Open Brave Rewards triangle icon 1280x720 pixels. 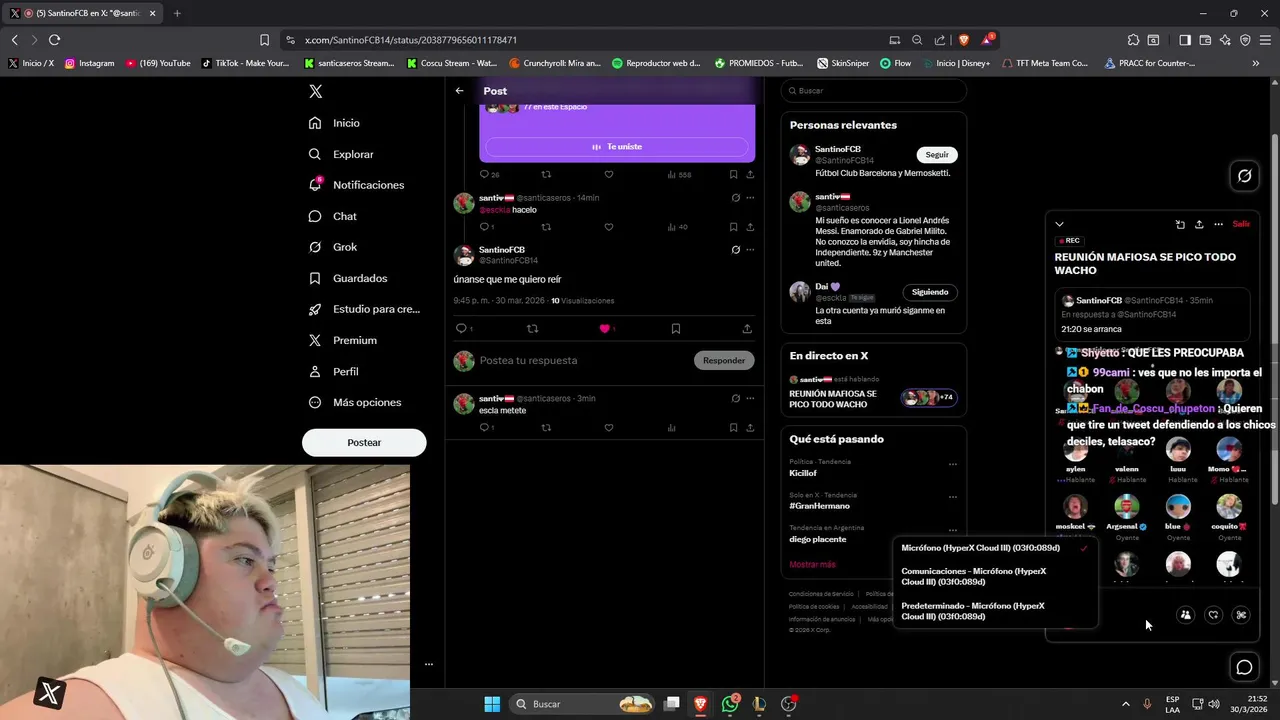tap(986, 40)
